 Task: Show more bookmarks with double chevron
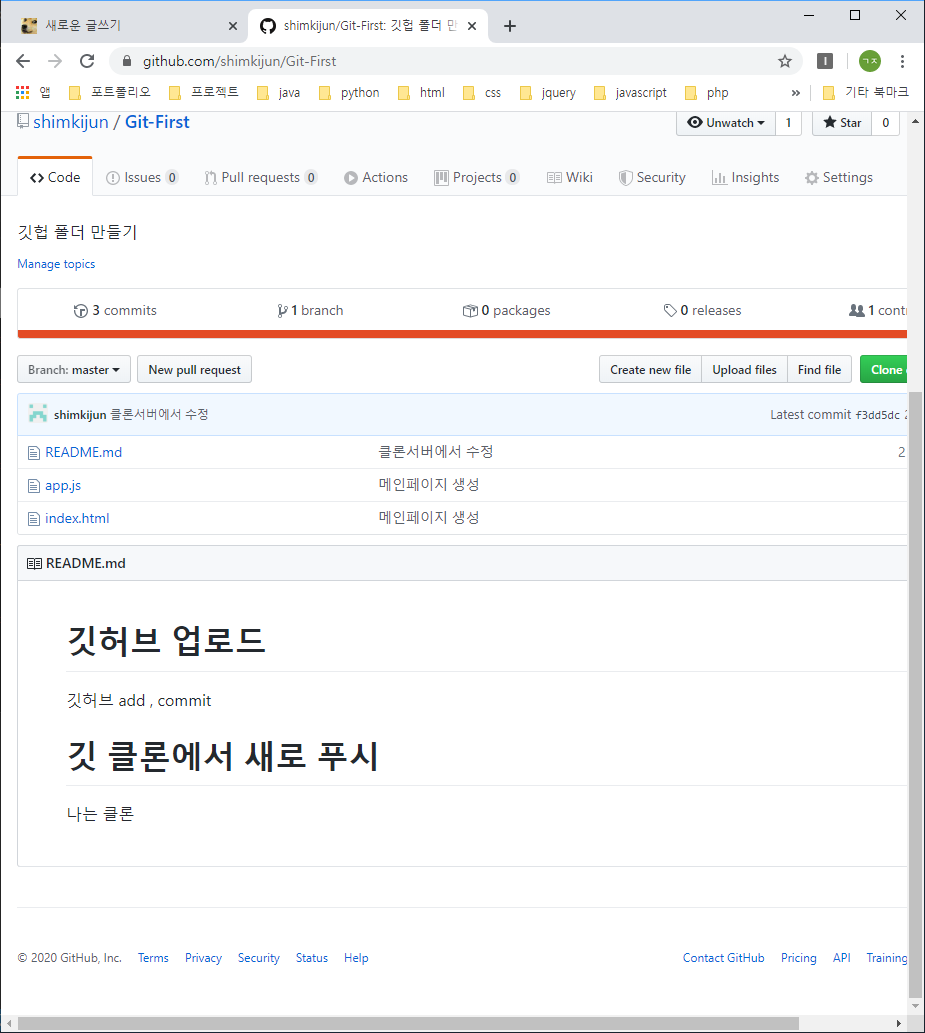pyautogui.click(x=796, y=92)
